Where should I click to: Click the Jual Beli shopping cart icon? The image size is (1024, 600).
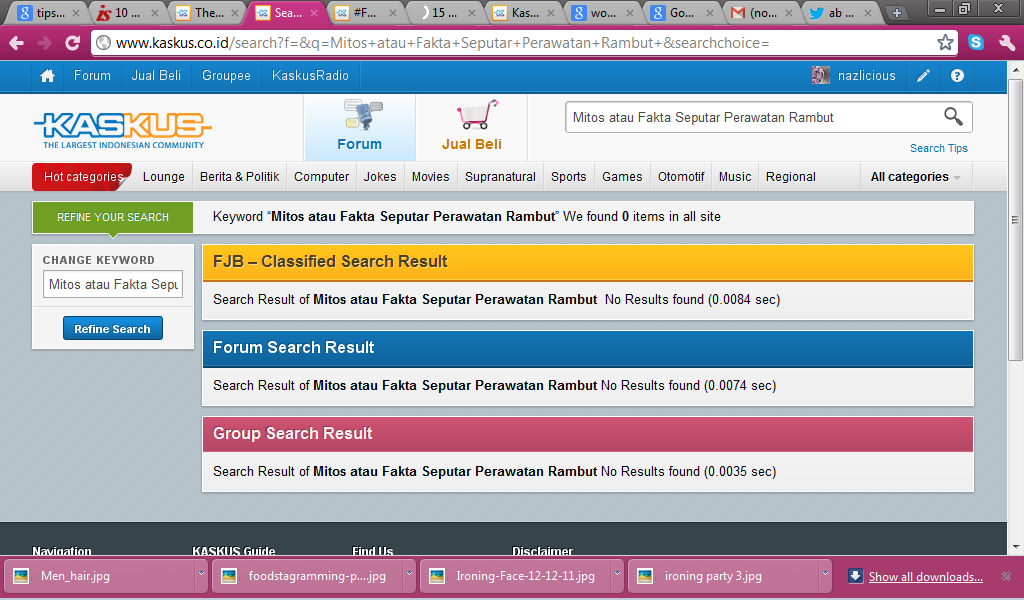click(x=478, y=115)
